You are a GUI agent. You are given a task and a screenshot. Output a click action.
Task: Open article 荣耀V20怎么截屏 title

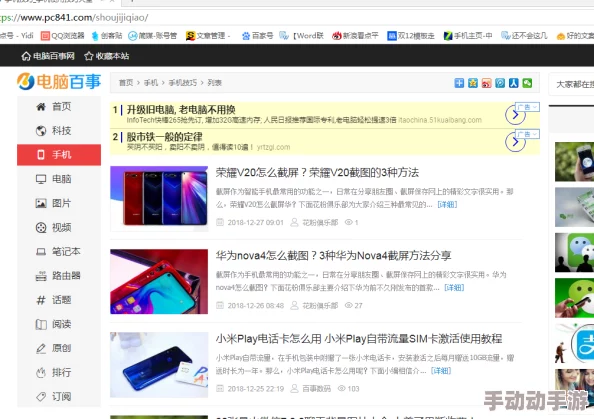tap(317, 173)
